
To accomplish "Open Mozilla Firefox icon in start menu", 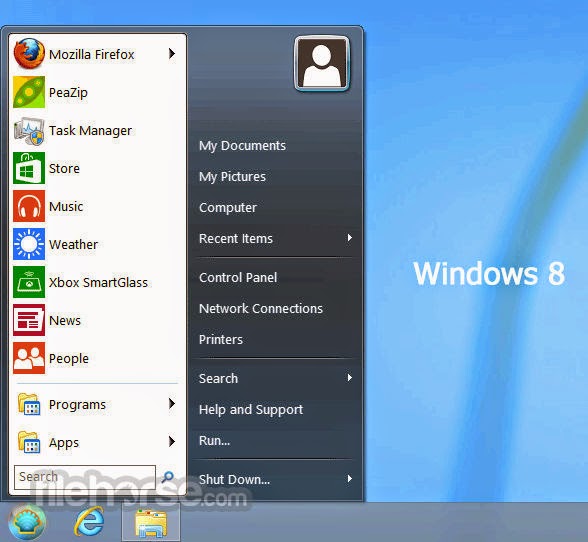I will 29,54.
